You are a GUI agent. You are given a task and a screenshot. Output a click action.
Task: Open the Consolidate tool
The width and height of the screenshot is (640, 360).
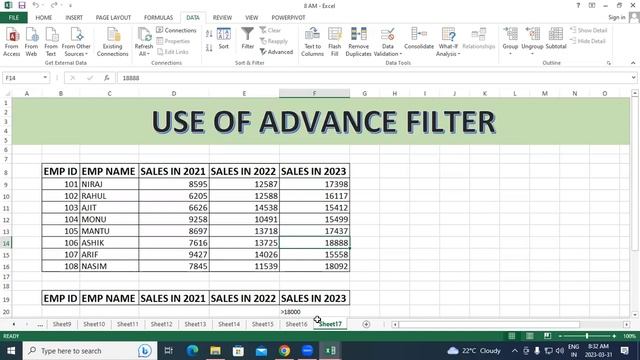click(x=419, y=38)
